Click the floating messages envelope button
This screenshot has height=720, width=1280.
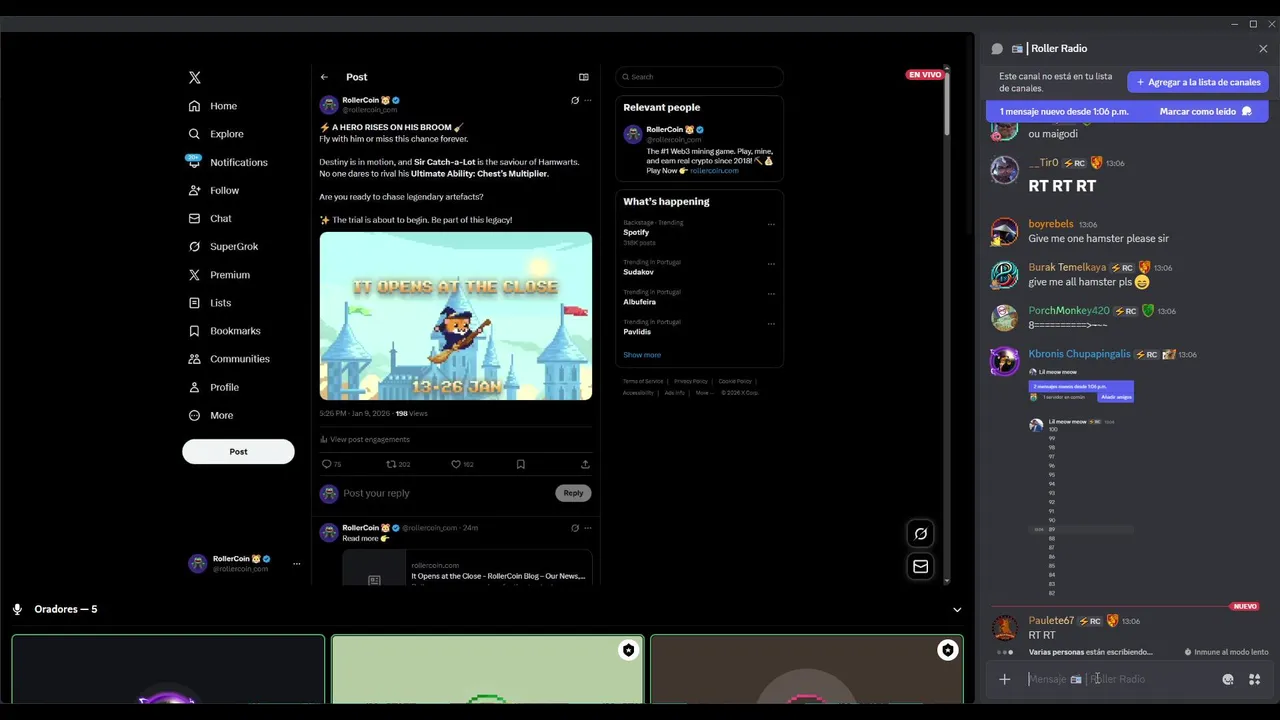point(921,567)
